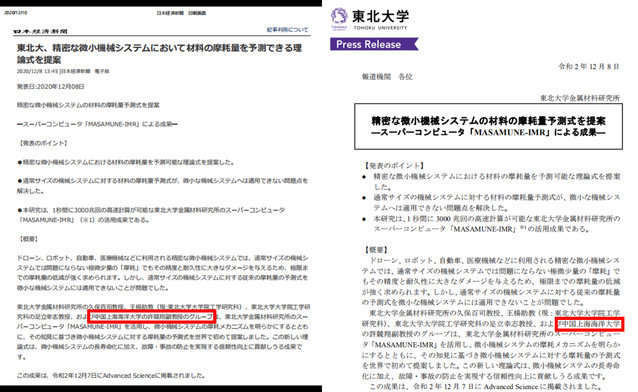The image size is (638, 392).
Task: Click the Nikkei line ending Advanced Scienceに掲載されました
Action: click(110, 375)
